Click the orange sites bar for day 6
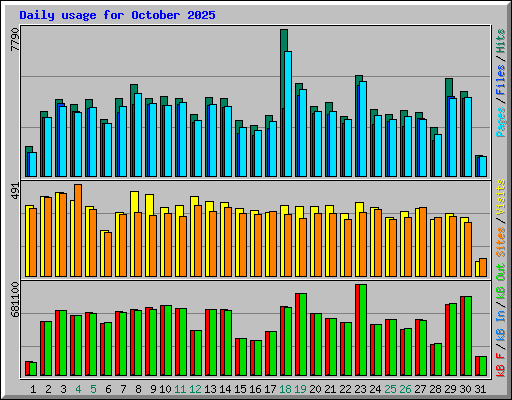Viewport: 512px width, 400px height. point(108,254)
